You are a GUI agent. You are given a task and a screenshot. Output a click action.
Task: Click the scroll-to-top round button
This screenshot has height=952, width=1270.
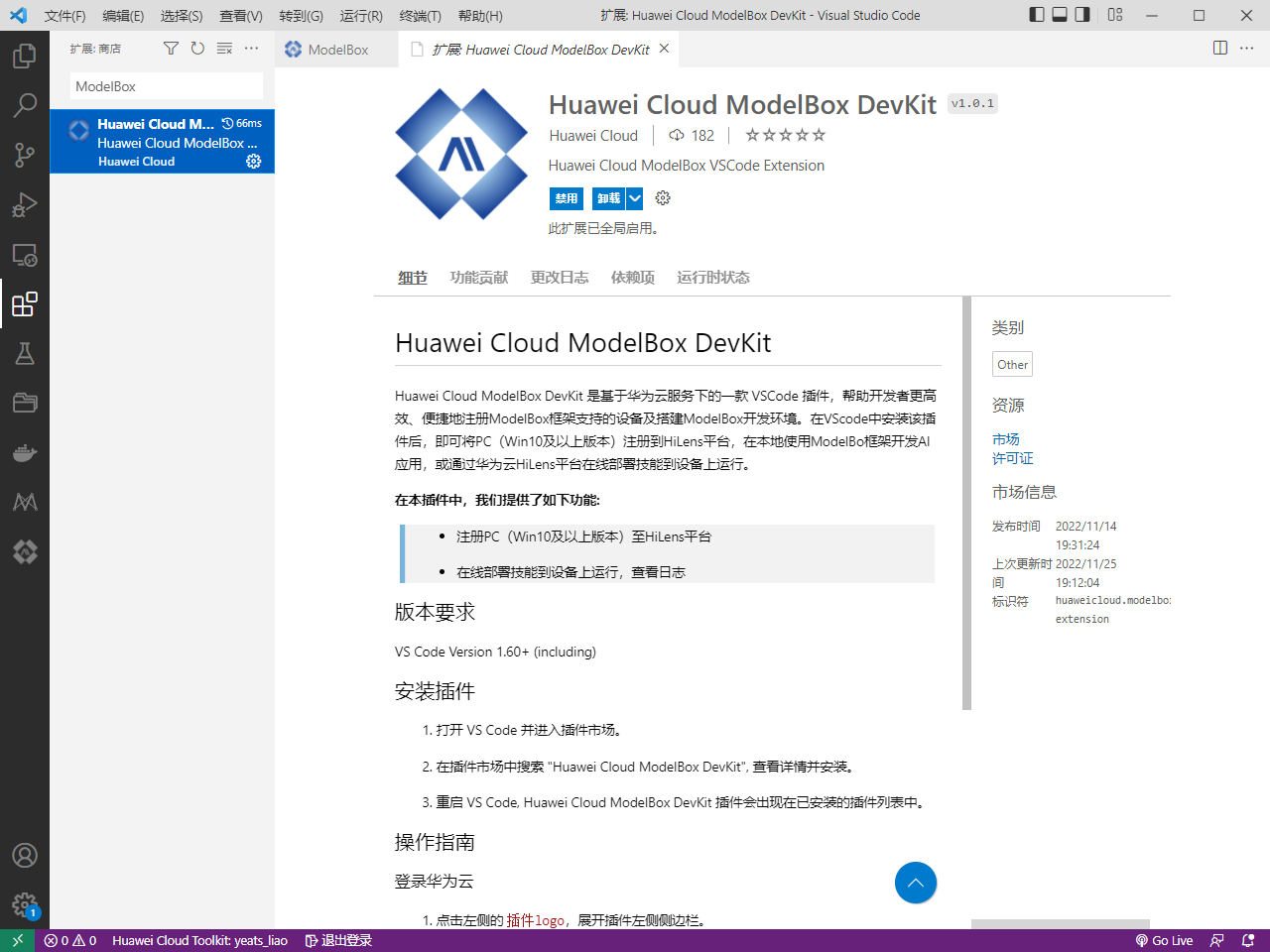coord(916,883)
